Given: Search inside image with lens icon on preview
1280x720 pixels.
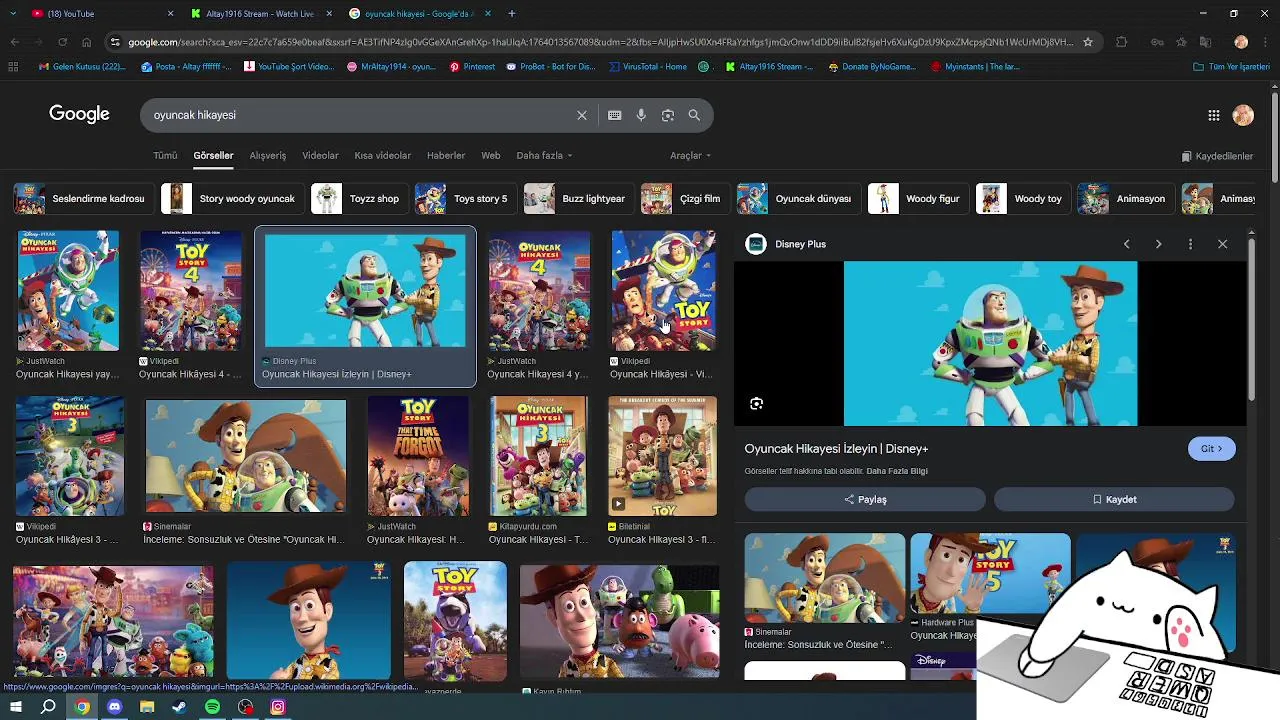Looking at the screenshot, I should (x=756, y=403).
